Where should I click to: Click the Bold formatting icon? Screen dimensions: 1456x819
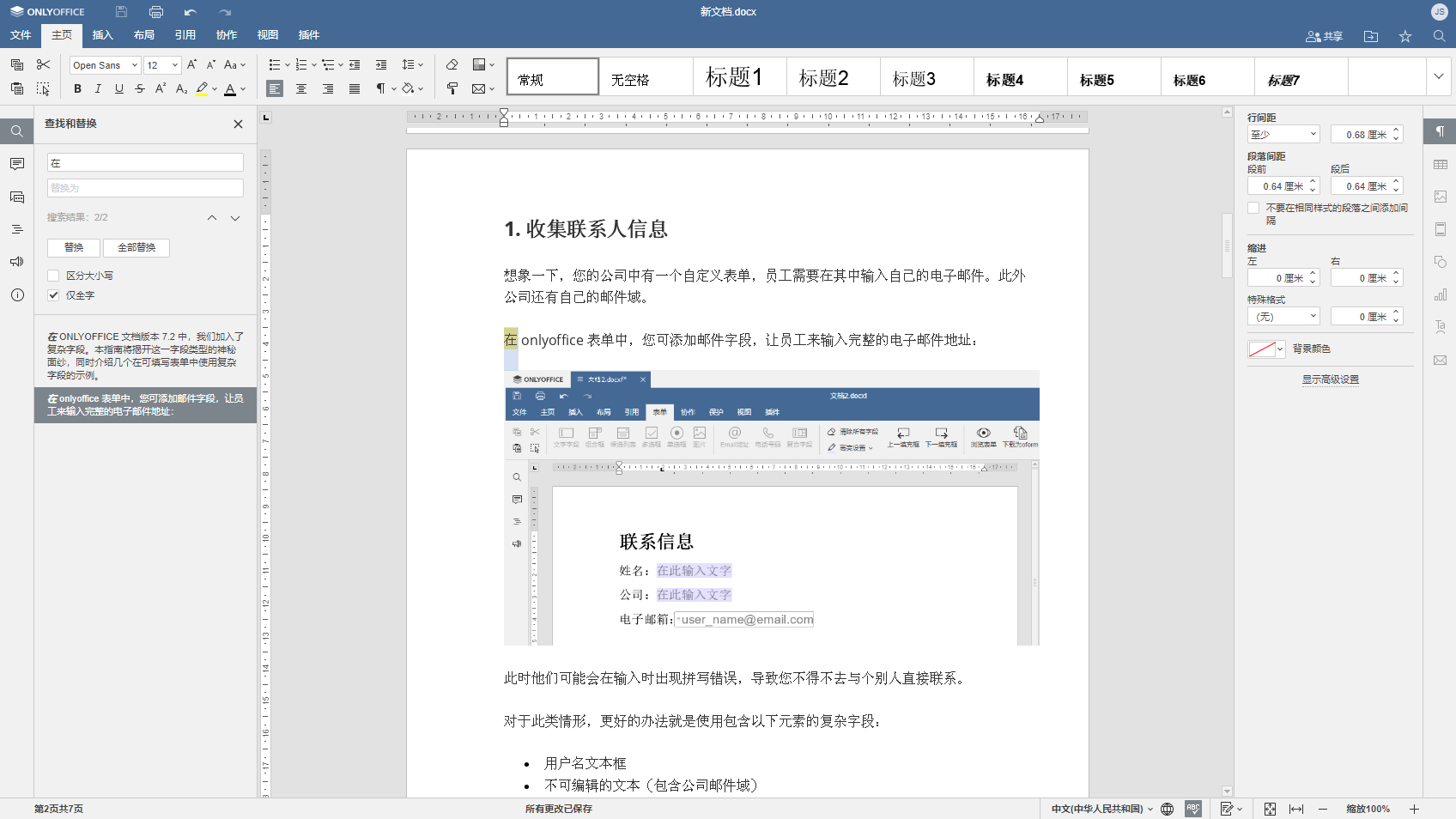click(77, 88)
